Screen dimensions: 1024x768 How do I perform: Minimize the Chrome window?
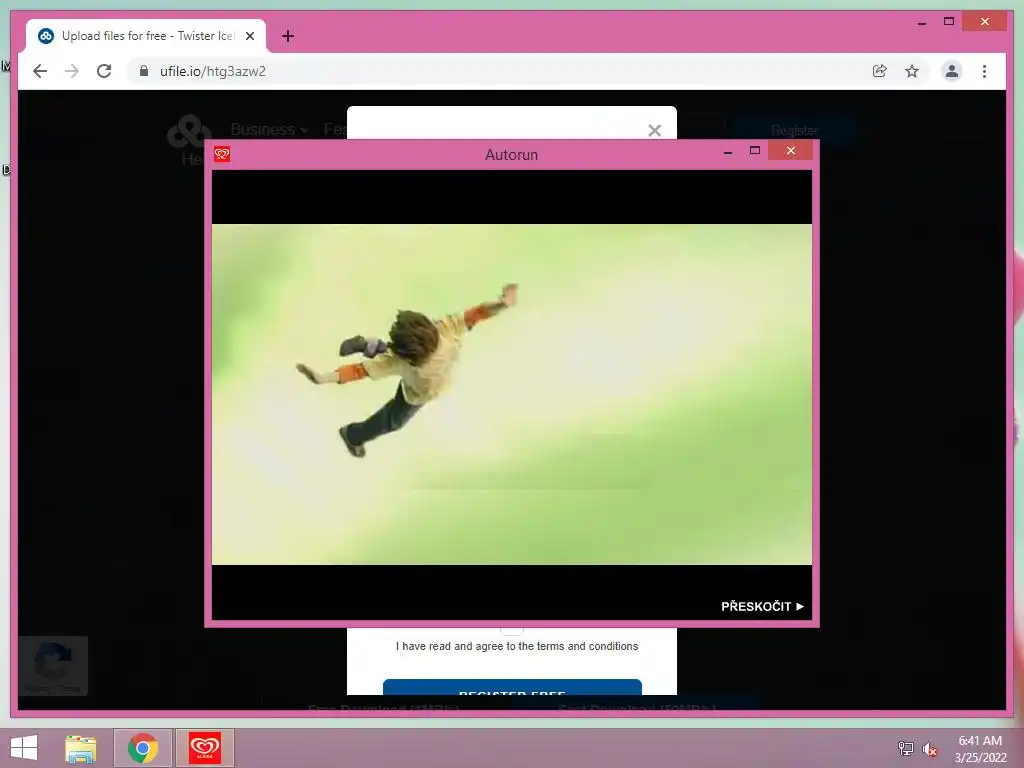(921, 22)
